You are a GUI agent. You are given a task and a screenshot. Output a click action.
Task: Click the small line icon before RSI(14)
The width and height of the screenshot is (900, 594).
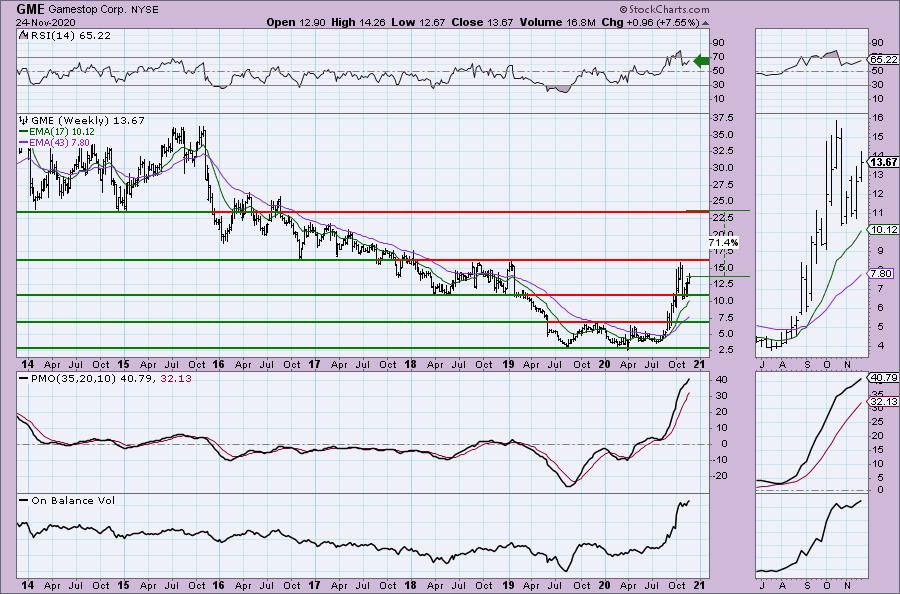point(22,35)
